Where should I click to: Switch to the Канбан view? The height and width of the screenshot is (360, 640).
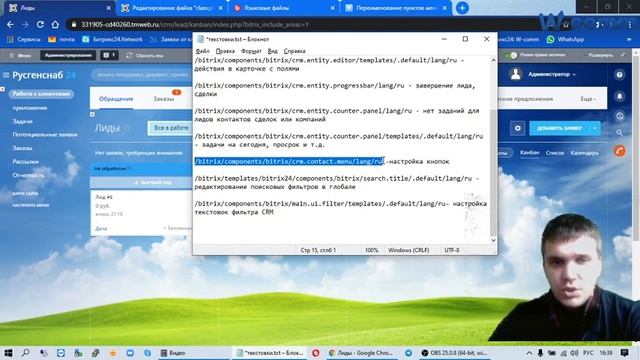[529, 152]
